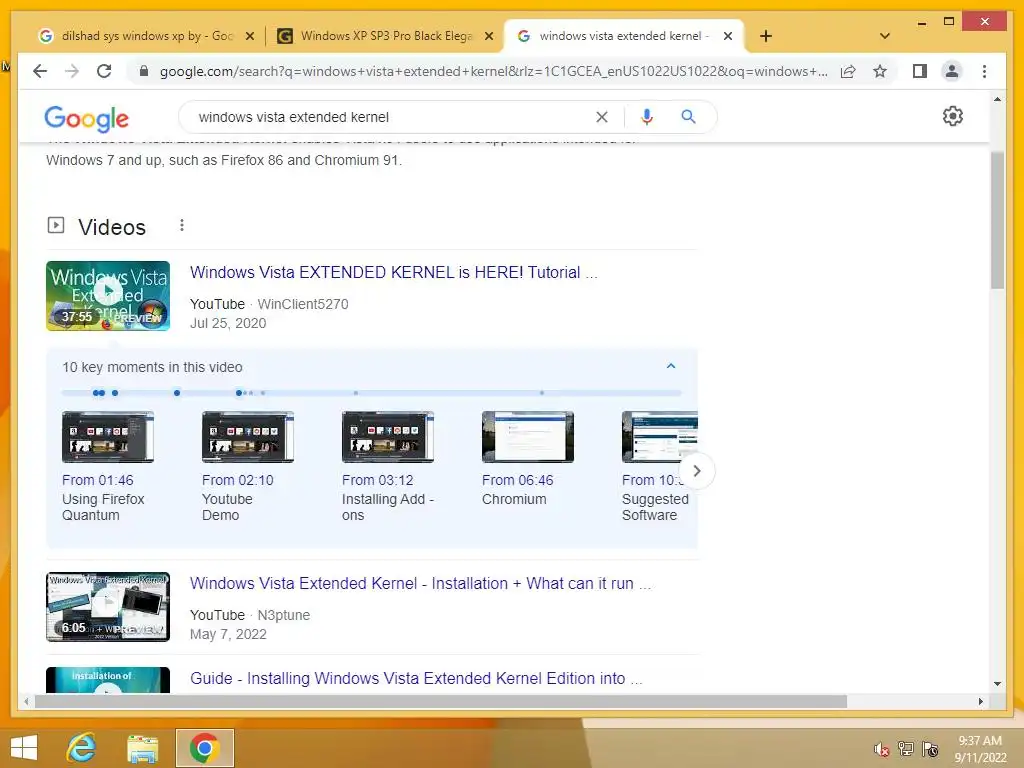Click the forward navigation arrow
This screenshot has height=768, width=1024.
(72, 71)
